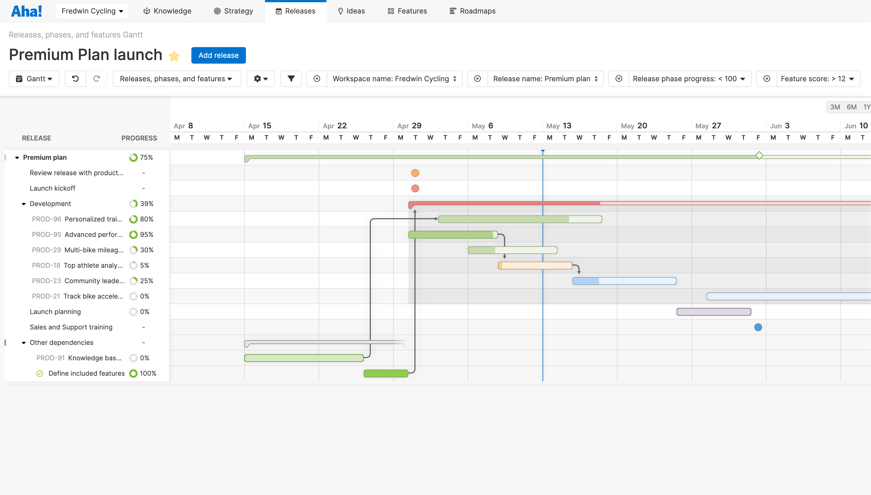Image resolution: width=871 pixels, height=495 pixels.
Task: Open the Gantt view type dropdown
Action: click(34, 78)
